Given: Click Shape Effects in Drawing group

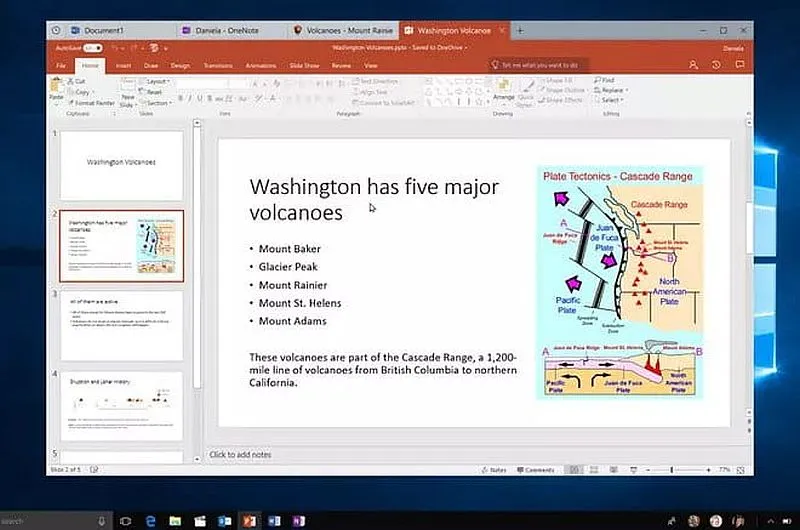Looking at the screenshot, I should [560, 100].
